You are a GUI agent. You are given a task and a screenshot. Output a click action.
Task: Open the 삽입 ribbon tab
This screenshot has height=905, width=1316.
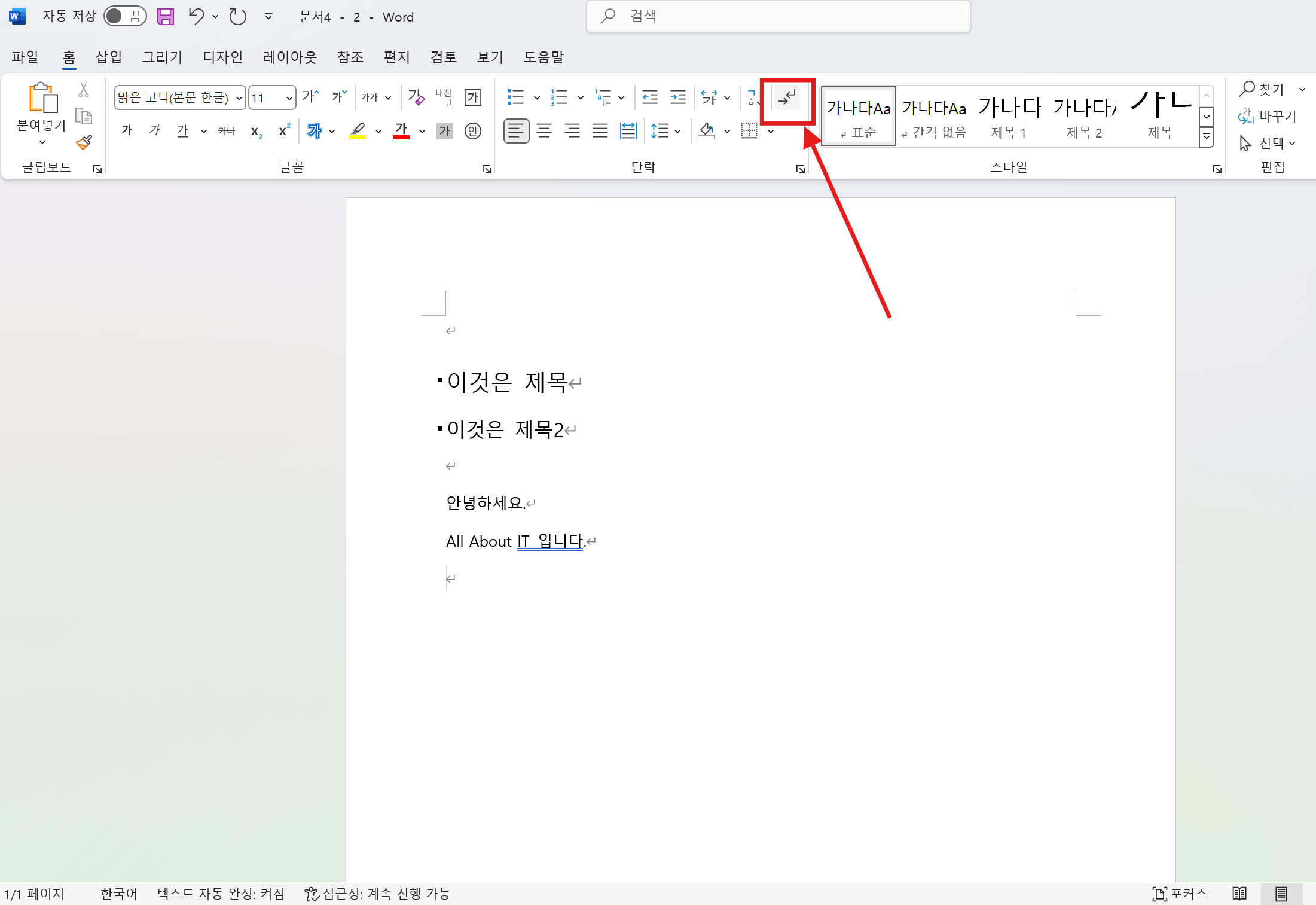point(109,57)
